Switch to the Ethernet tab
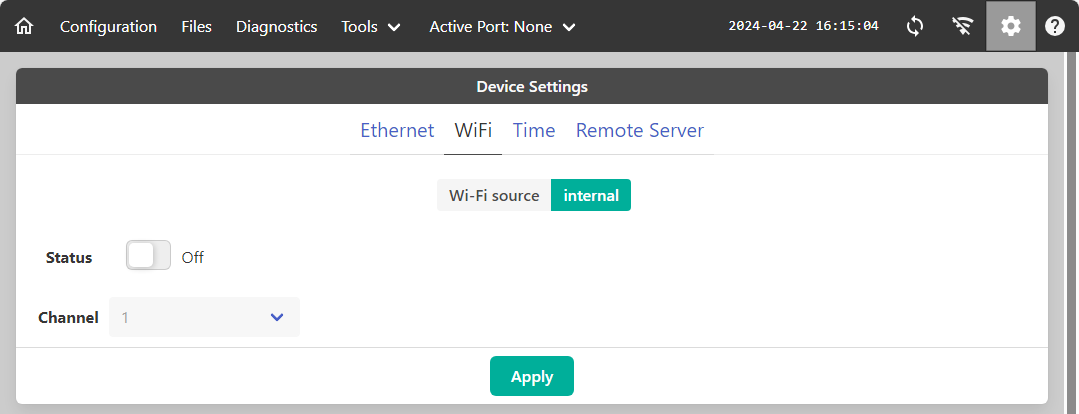 (x=397, y=131)
